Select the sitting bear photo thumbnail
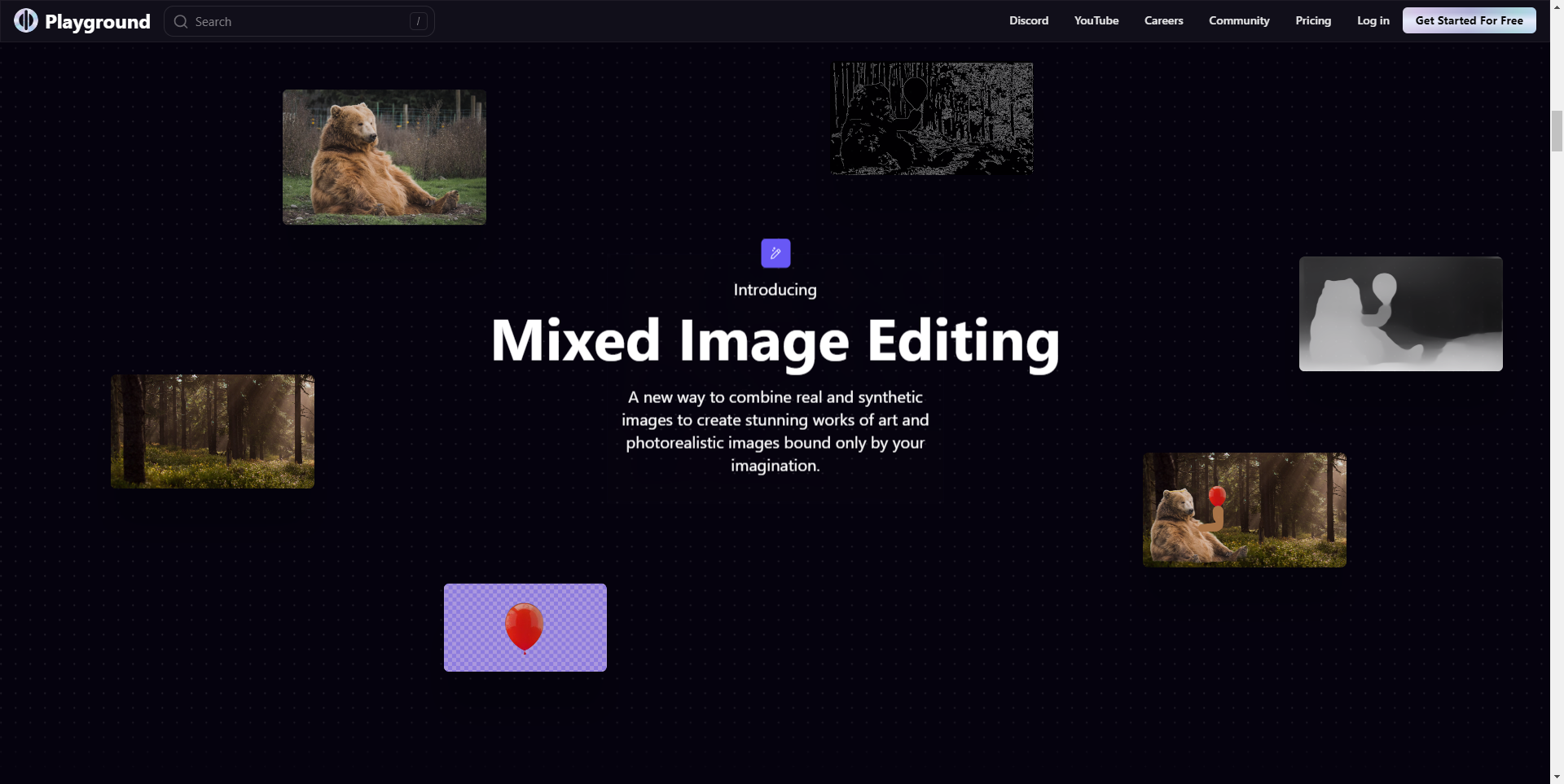 [384, 157]
